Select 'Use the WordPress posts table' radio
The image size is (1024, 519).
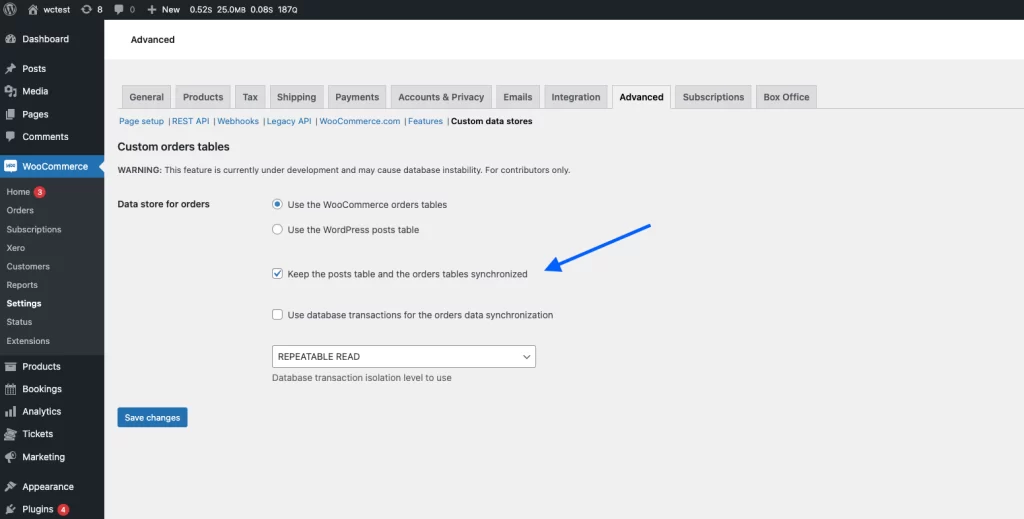[x=278, y=229]
